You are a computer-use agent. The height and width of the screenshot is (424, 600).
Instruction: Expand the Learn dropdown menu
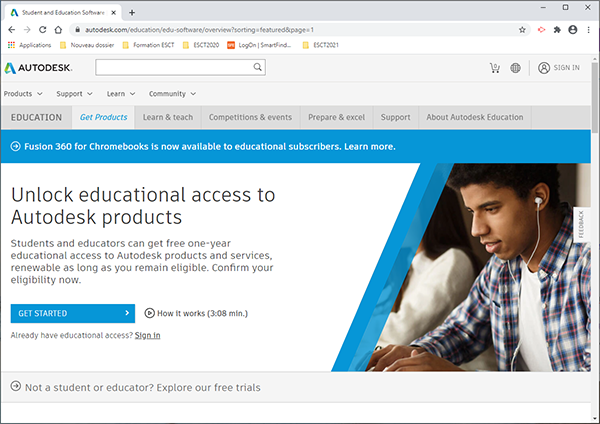(x=121, y=94)
